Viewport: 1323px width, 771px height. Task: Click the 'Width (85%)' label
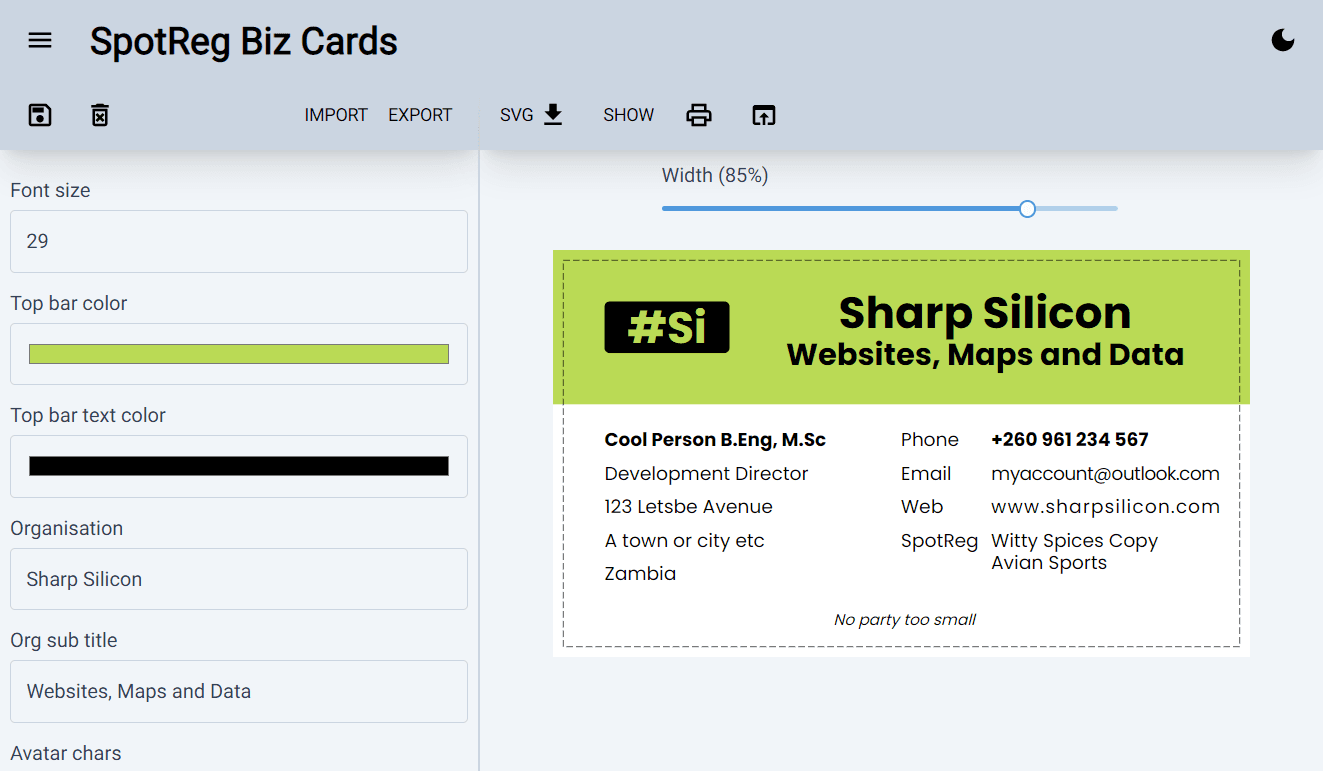coord(715,175)
